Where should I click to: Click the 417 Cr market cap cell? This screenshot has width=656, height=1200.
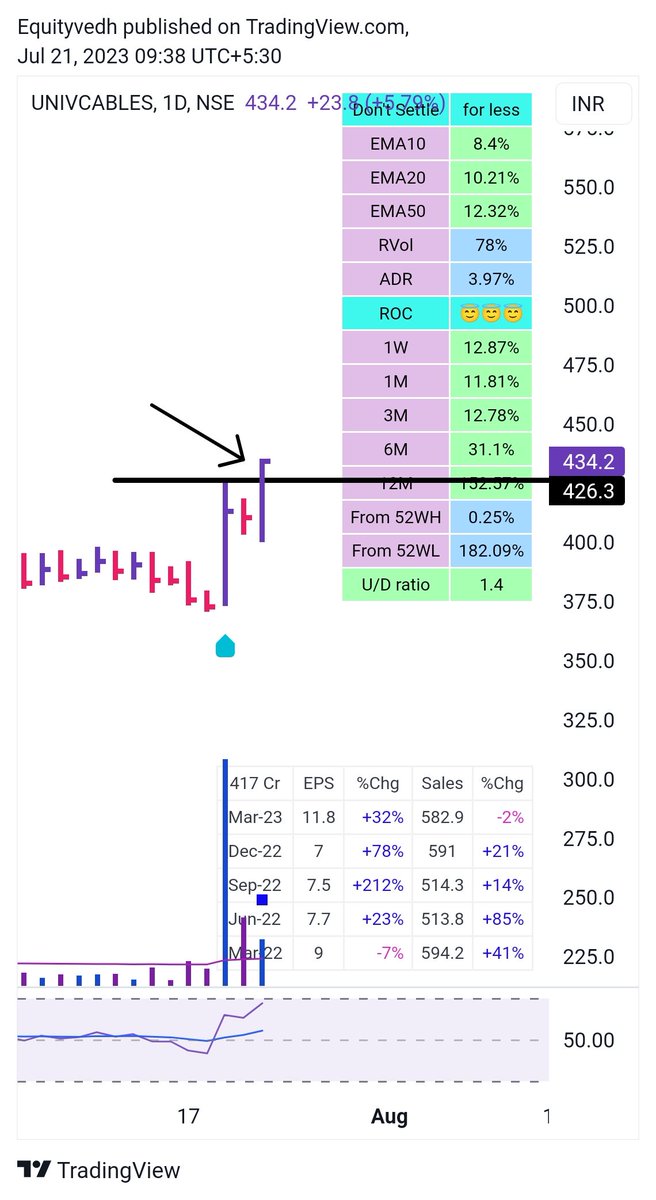256,783
